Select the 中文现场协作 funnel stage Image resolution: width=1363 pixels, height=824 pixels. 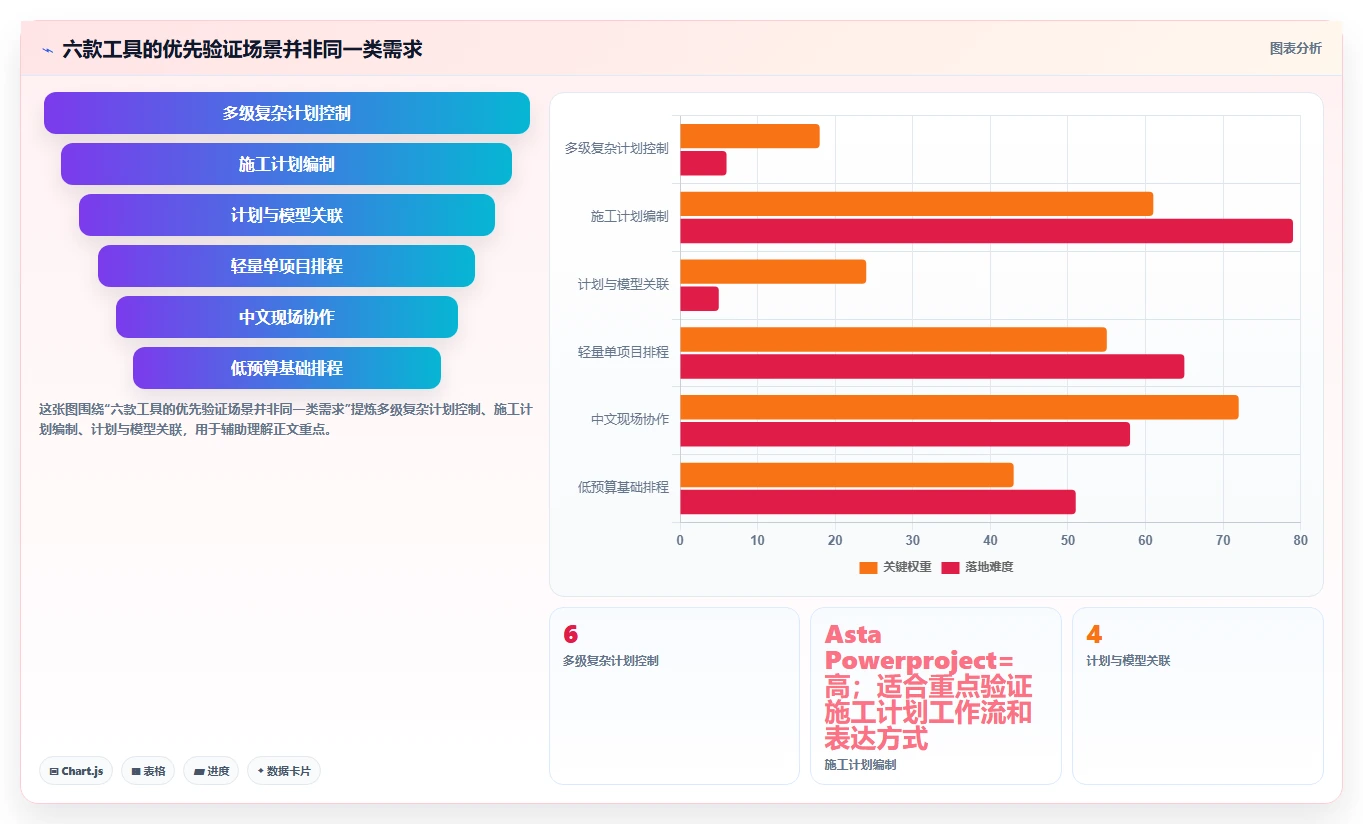tap(286, 317)
